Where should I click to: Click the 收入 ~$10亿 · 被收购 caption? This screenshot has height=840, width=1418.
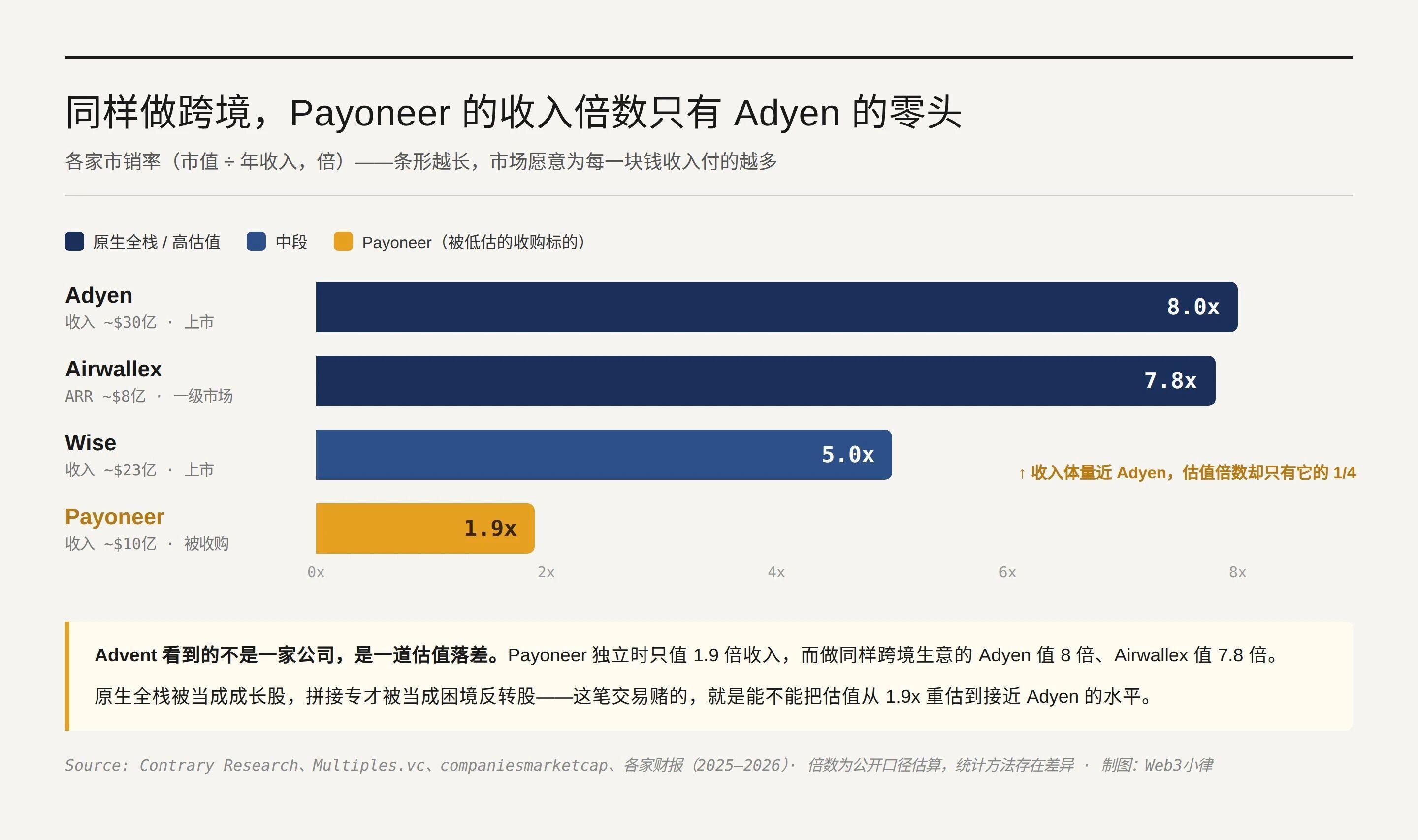tap(147, 543)
